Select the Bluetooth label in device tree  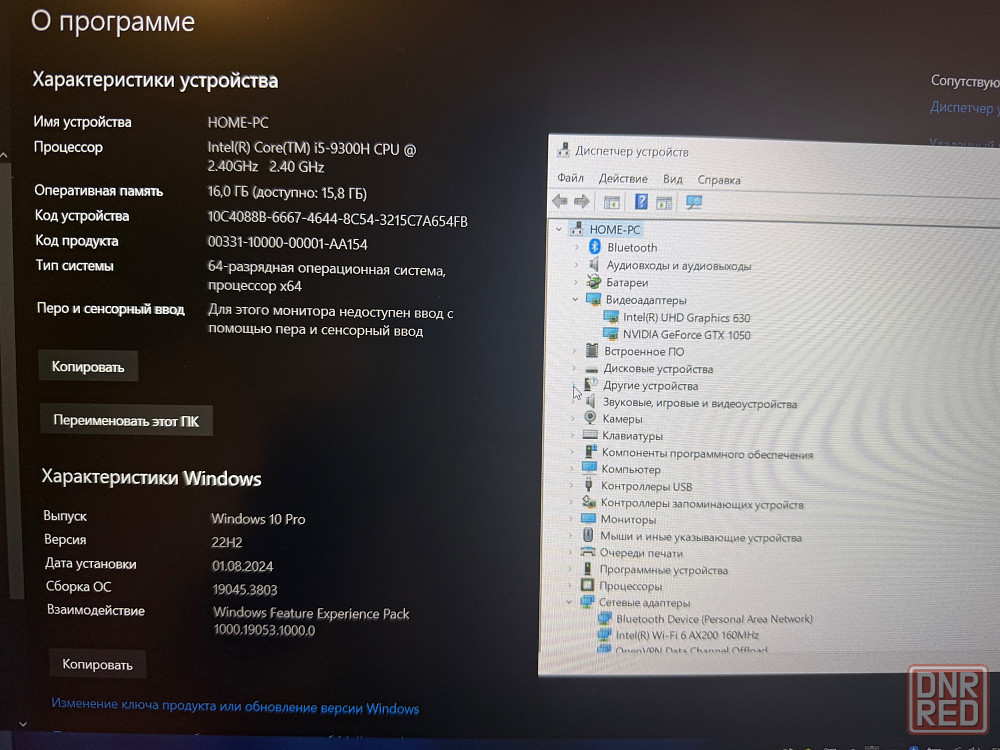[x=632, y=247]
